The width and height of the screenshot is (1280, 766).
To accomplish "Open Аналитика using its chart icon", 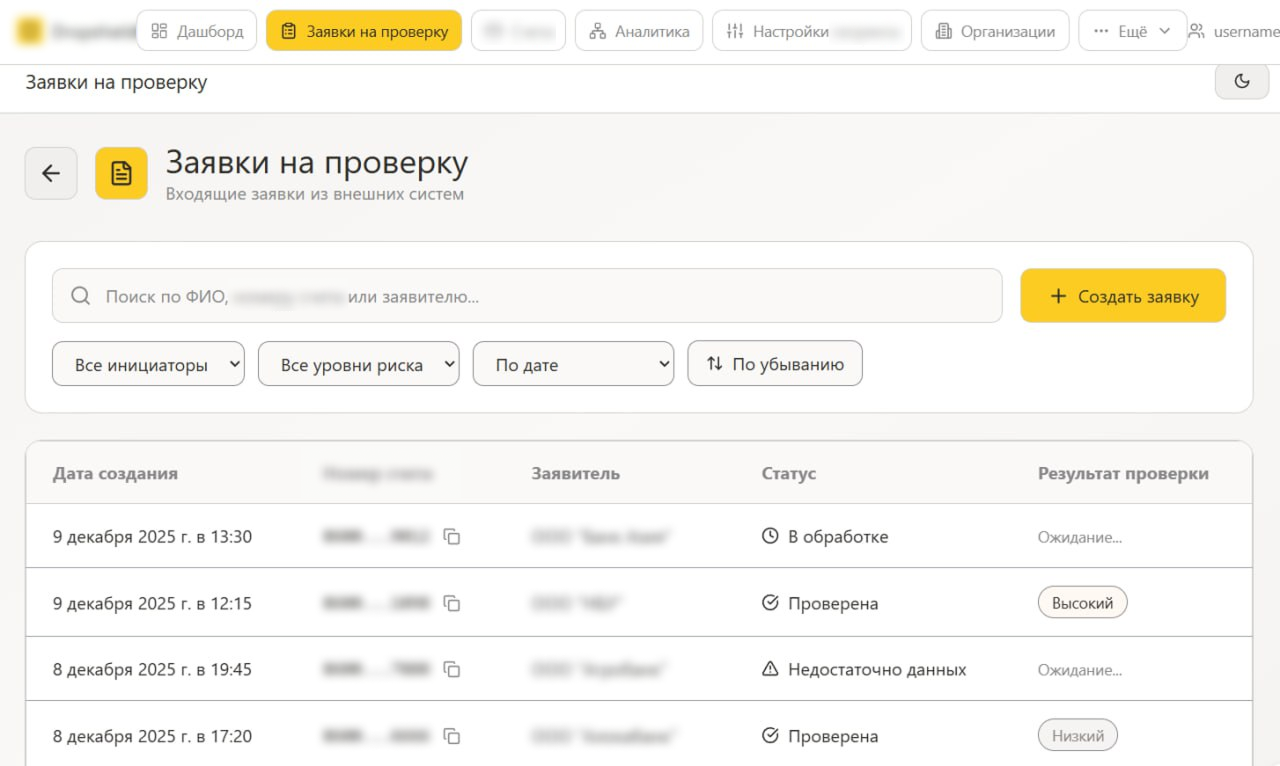I will click(x=598, y=31).
